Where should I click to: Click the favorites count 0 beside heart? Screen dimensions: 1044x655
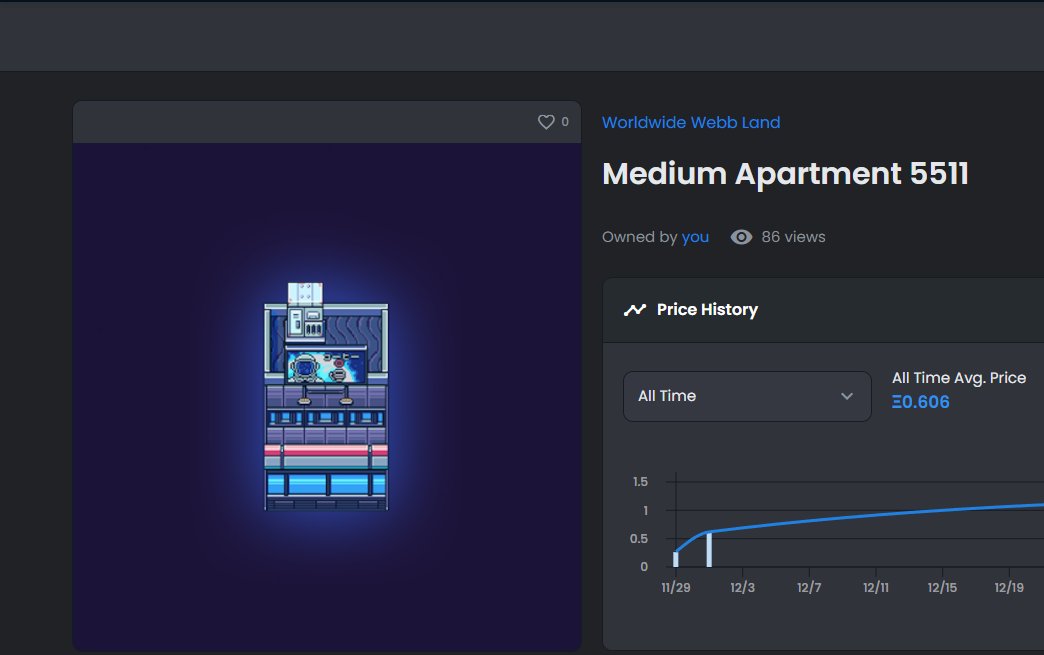tap(565, 122)
